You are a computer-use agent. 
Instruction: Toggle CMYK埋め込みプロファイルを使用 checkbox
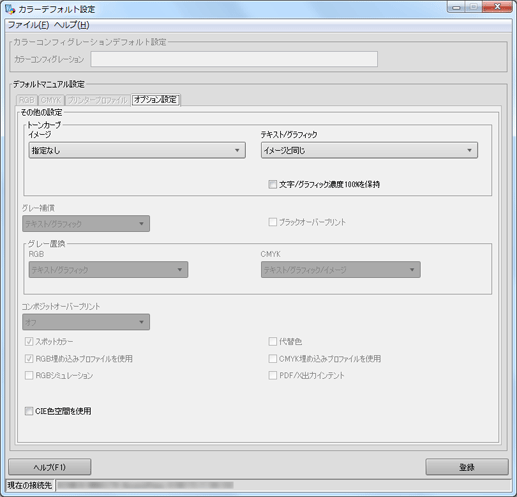pos(272,359)
